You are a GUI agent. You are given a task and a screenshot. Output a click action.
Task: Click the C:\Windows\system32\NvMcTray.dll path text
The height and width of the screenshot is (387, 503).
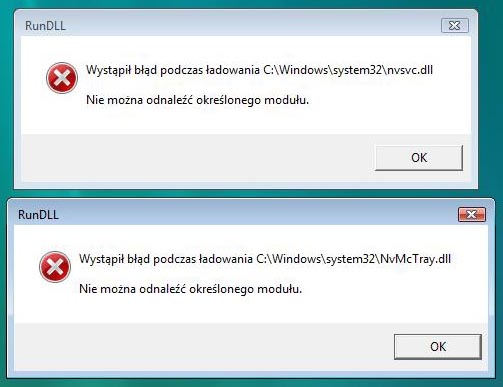tap(353, 259)
